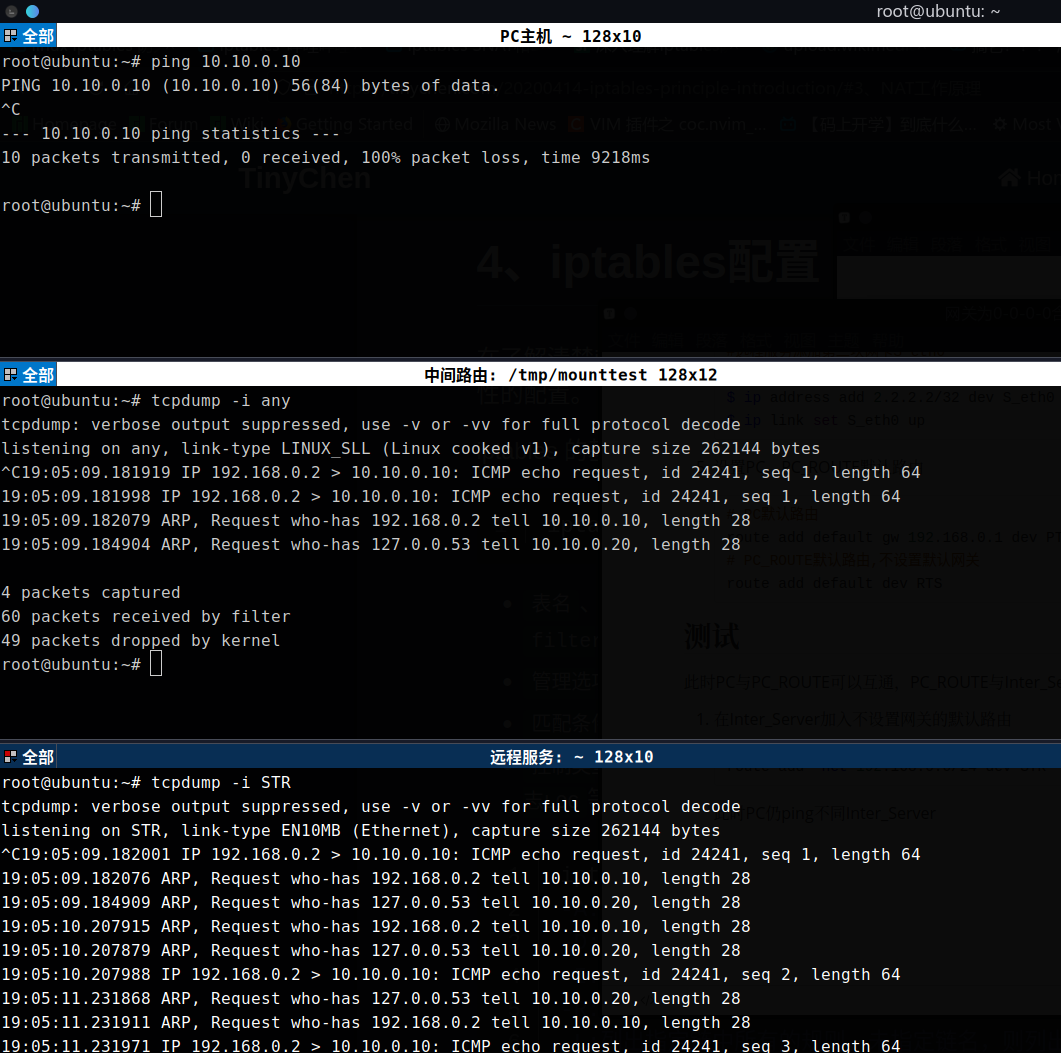Focus the cursor at PC主机 shell prompt

click(x=156, y=206)
